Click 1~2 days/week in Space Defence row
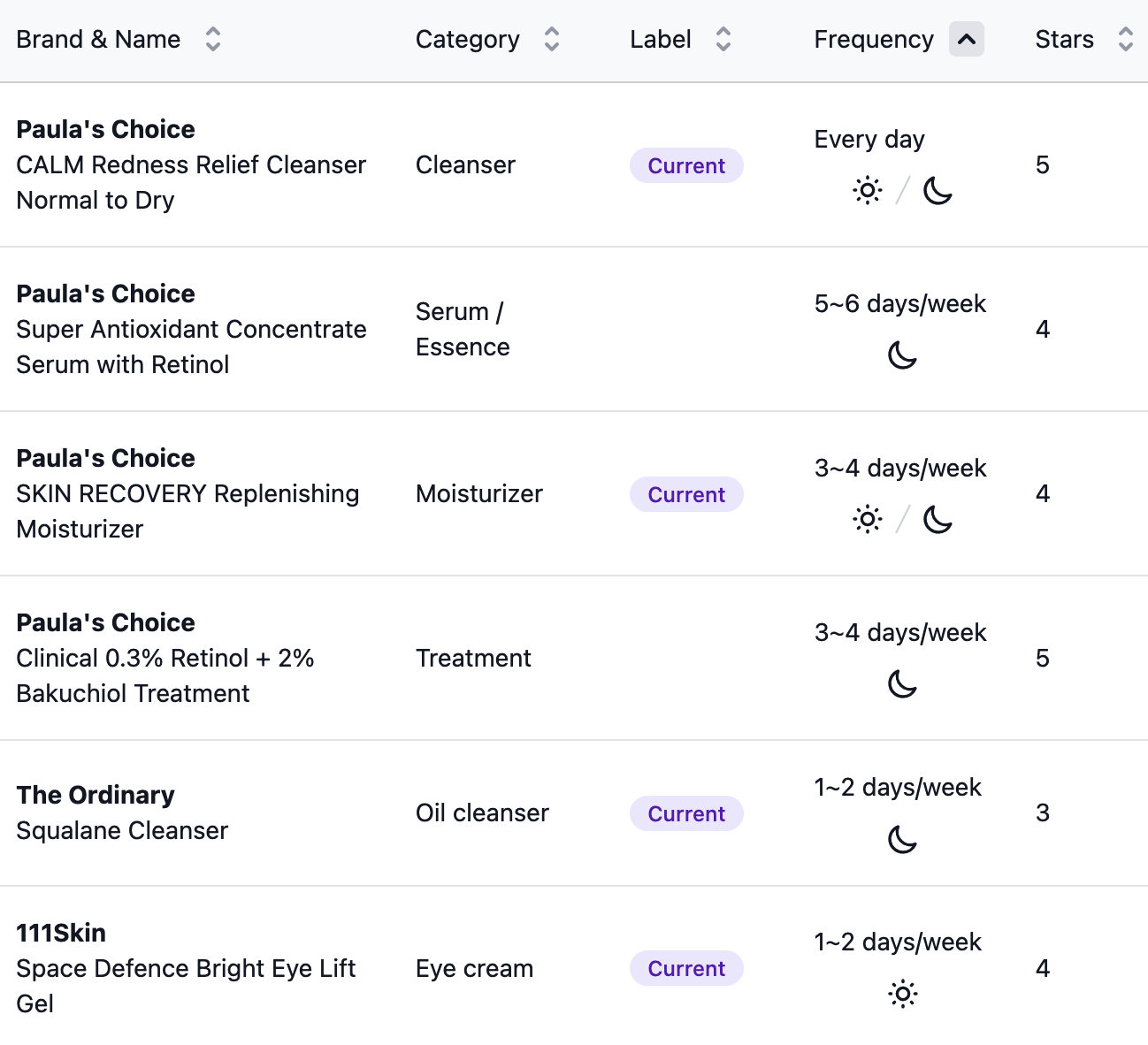 click(x=898, y=942)
